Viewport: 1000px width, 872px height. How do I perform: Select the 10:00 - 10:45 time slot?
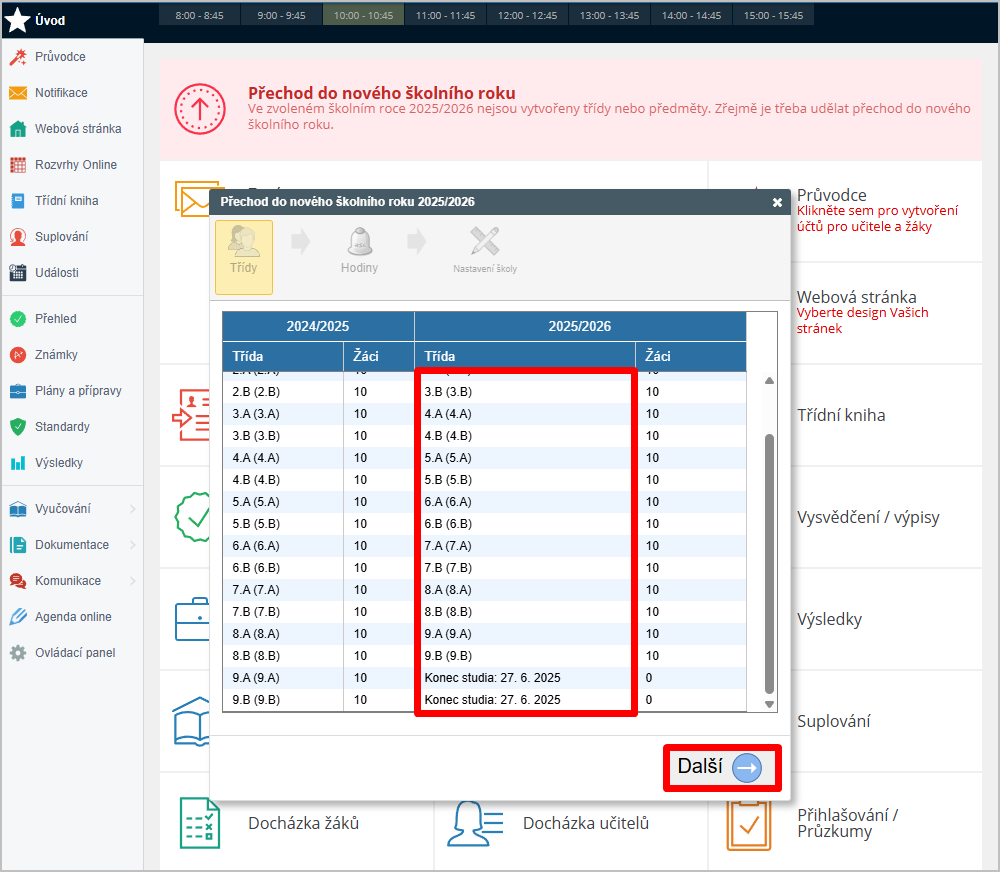pos(363,16)
